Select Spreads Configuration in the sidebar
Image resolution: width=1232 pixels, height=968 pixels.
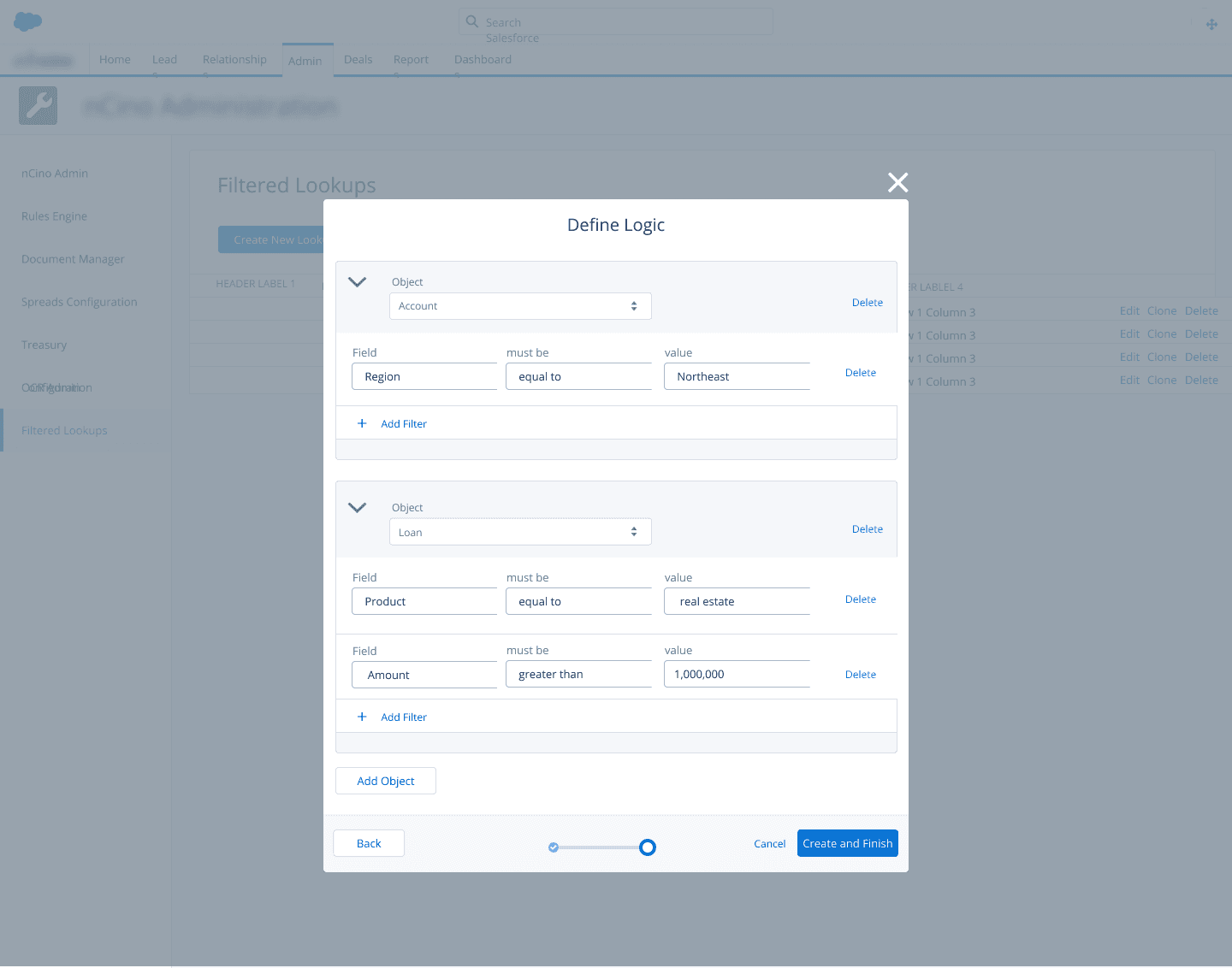pyautogui.click(x=79, y=302)
